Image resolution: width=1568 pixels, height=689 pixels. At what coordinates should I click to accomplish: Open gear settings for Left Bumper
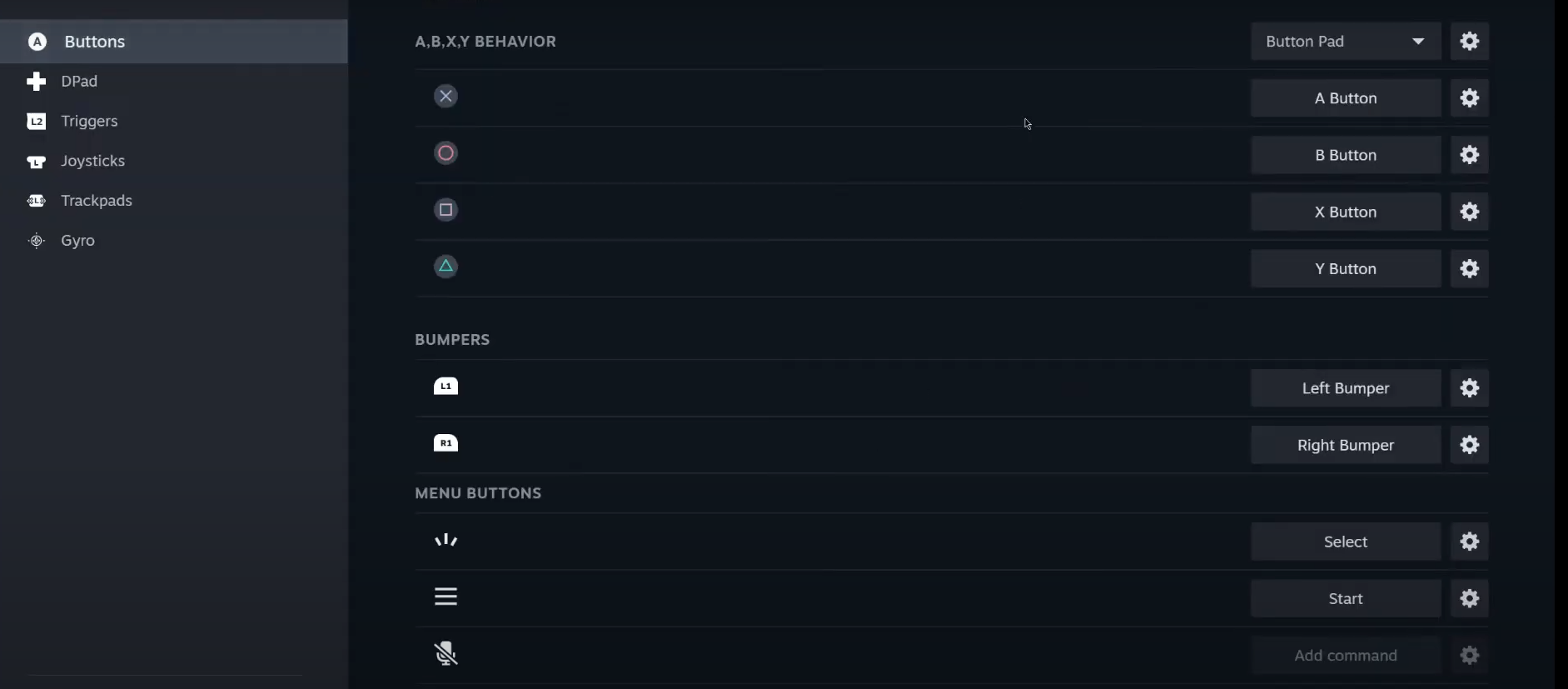coord(1470,388)
